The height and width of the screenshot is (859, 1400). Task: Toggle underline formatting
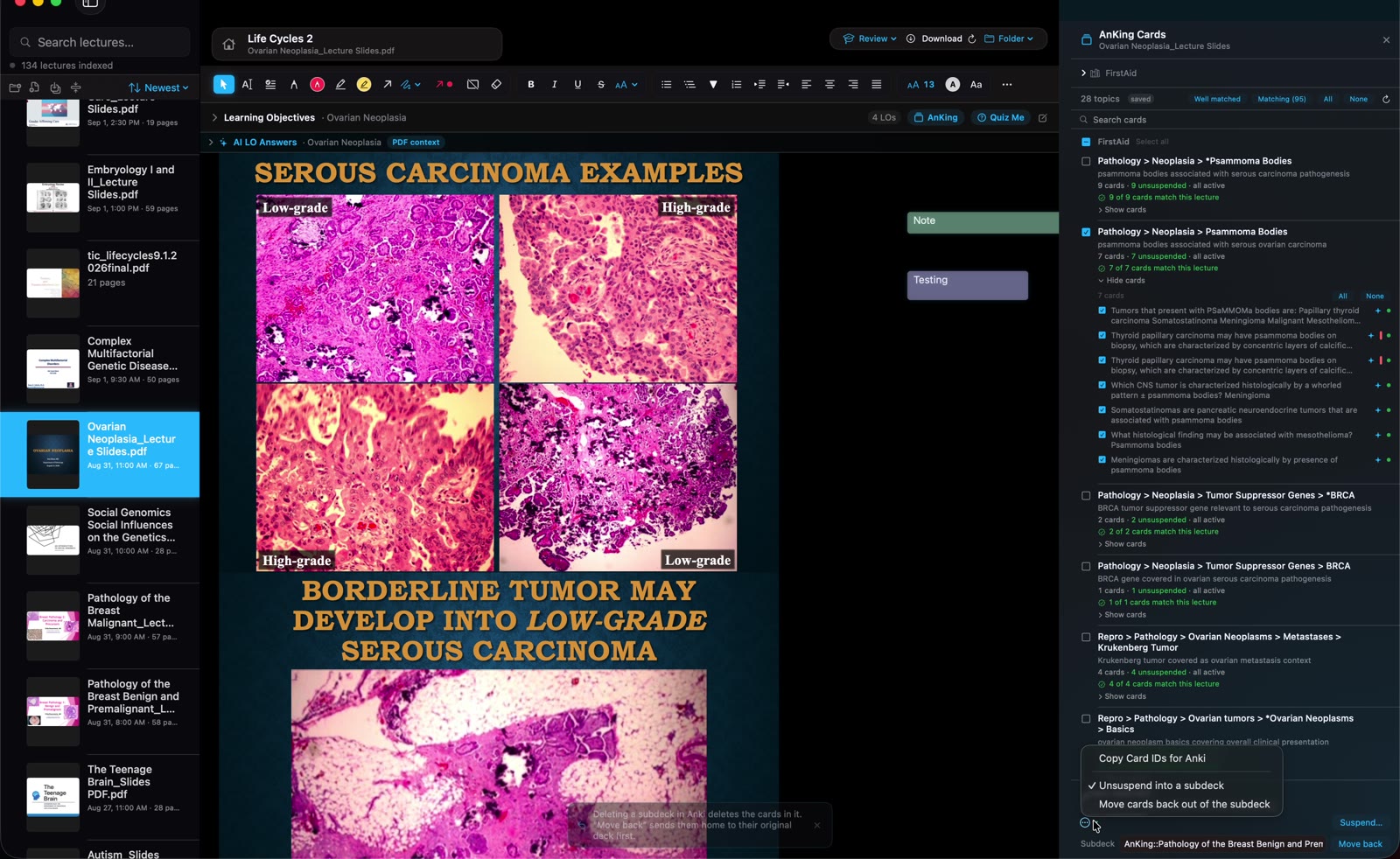click(x=577, y=85)
